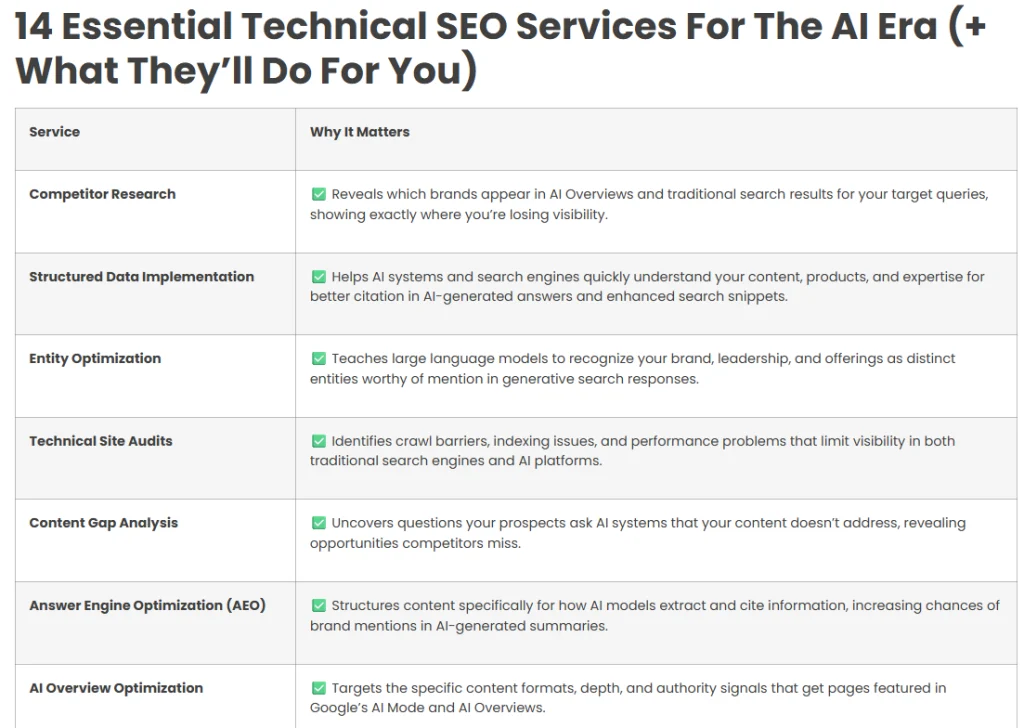Click the Technical Site Audits label
Viewport: 1024px width, 728px height.
click(x=101, y=441)
